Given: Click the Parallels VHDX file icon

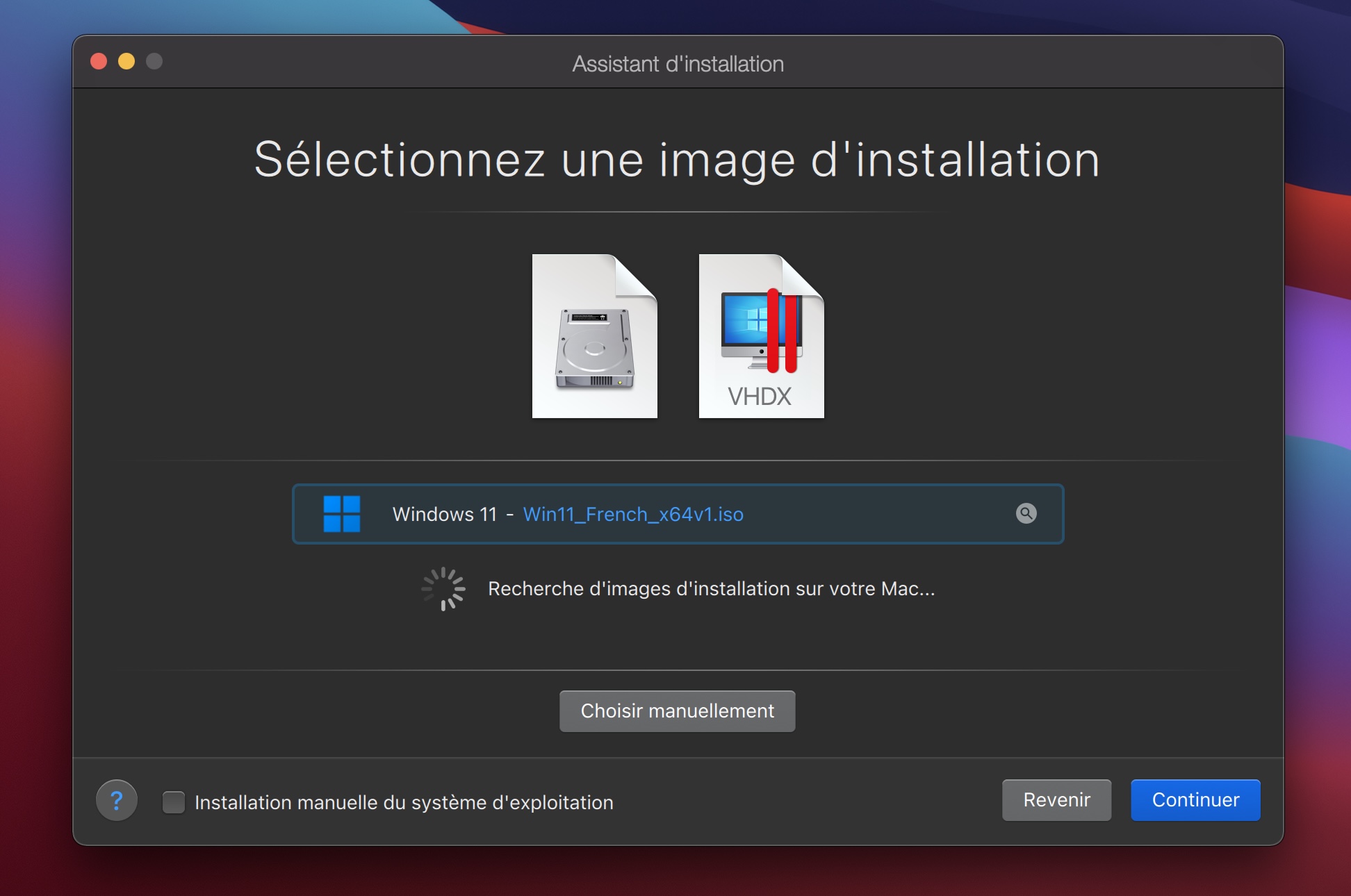Looking at the screenshot, I should 761,336.
